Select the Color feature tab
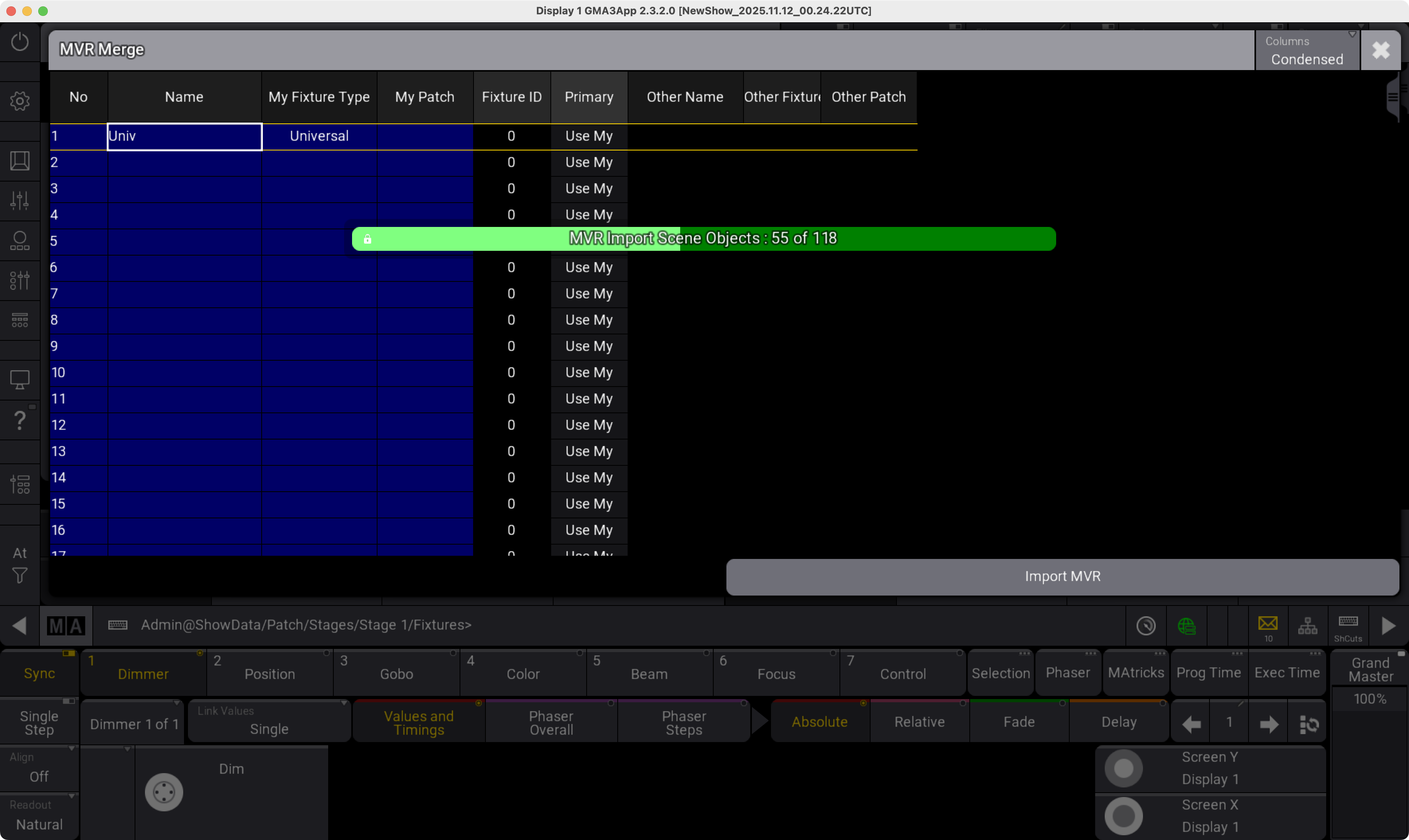The image size is (1409, 840). [x=523, y=674]
